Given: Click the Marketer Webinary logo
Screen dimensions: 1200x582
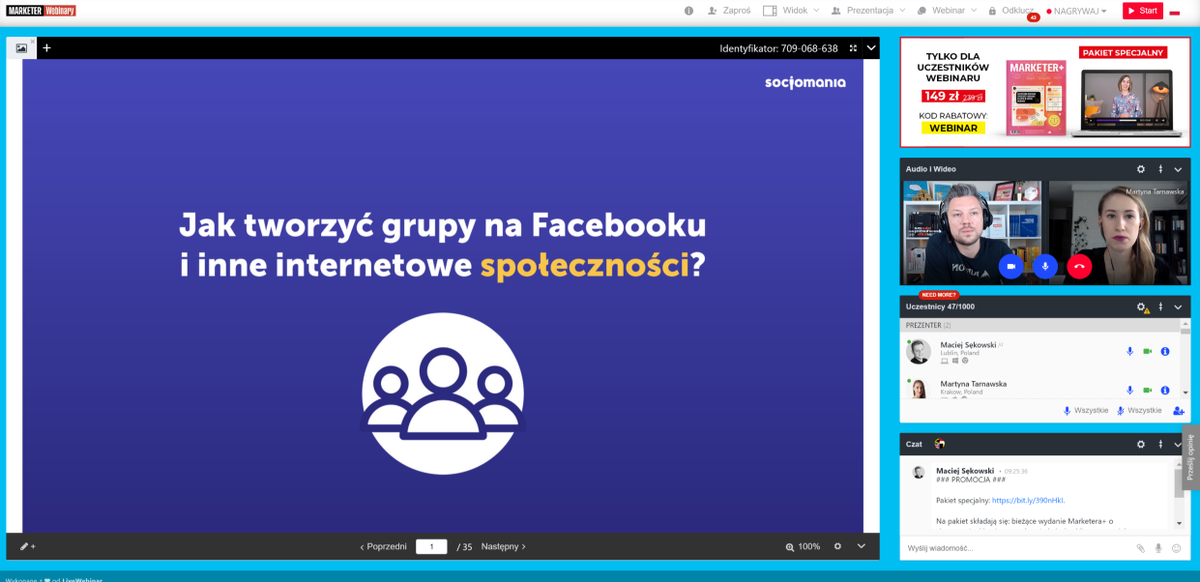Looking at the screenshot, I should pos(41,11).
